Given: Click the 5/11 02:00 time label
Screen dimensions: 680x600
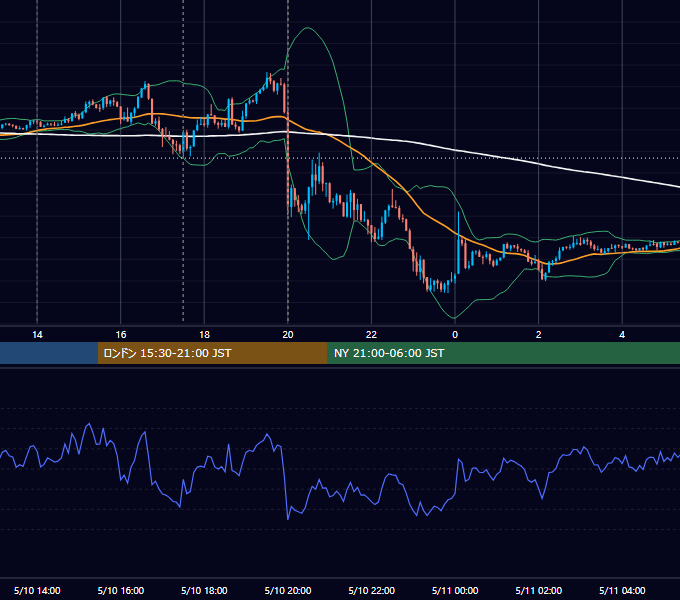Looking at the screenshot, I should [539, 590].
